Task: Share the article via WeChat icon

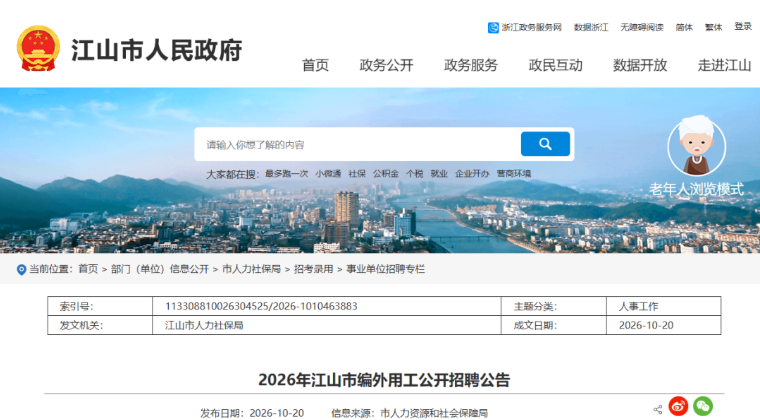Action: click(703, 406)
